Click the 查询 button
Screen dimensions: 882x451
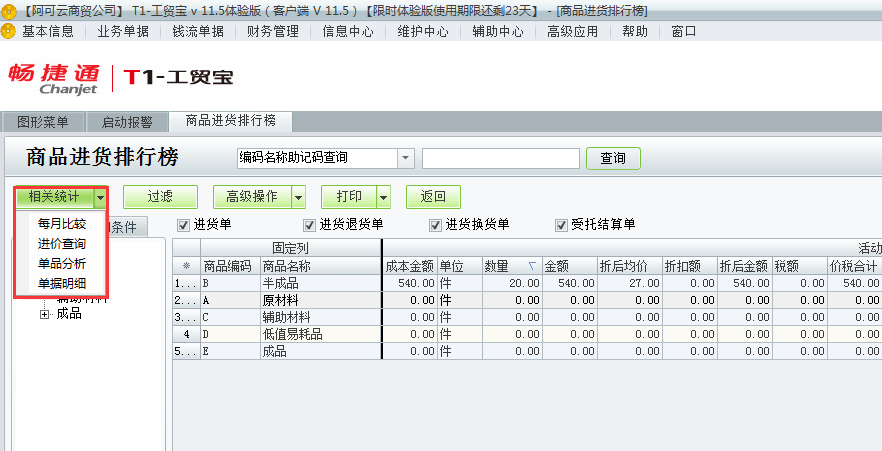(613, 159)
